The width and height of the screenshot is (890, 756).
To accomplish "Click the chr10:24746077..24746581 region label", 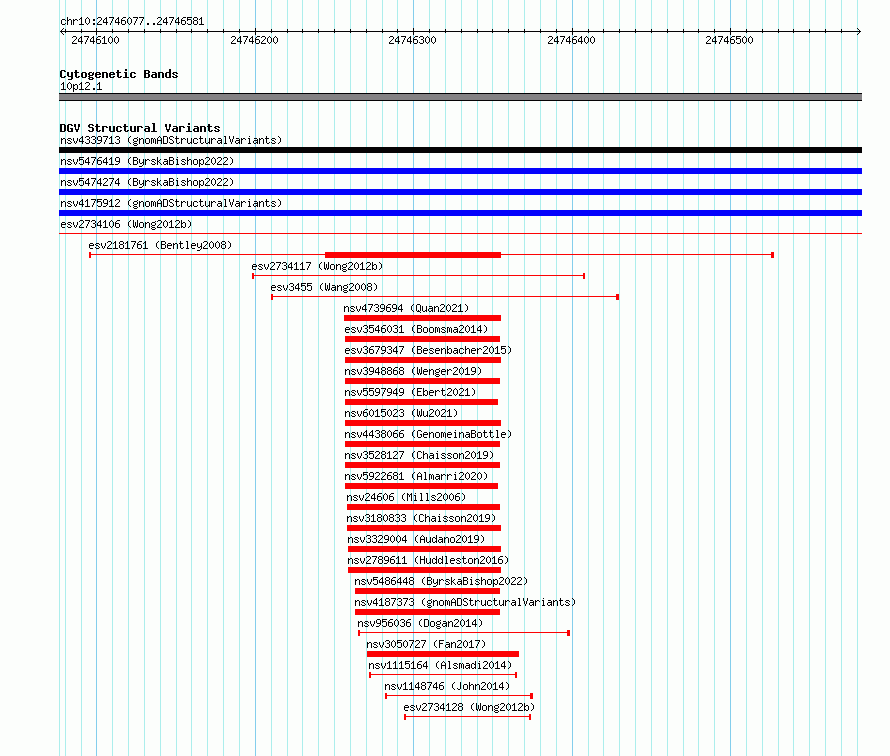I will pos(132,22).
